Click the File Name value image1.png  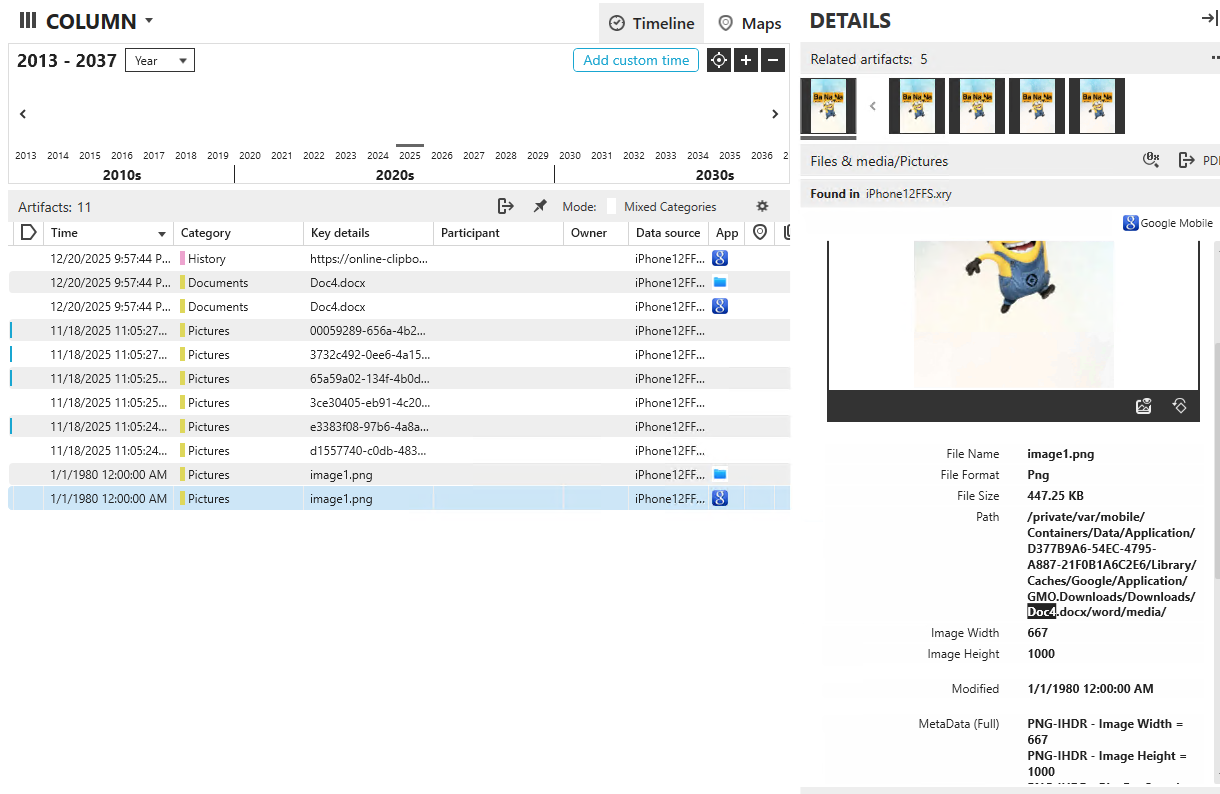tap(1060, 453)
